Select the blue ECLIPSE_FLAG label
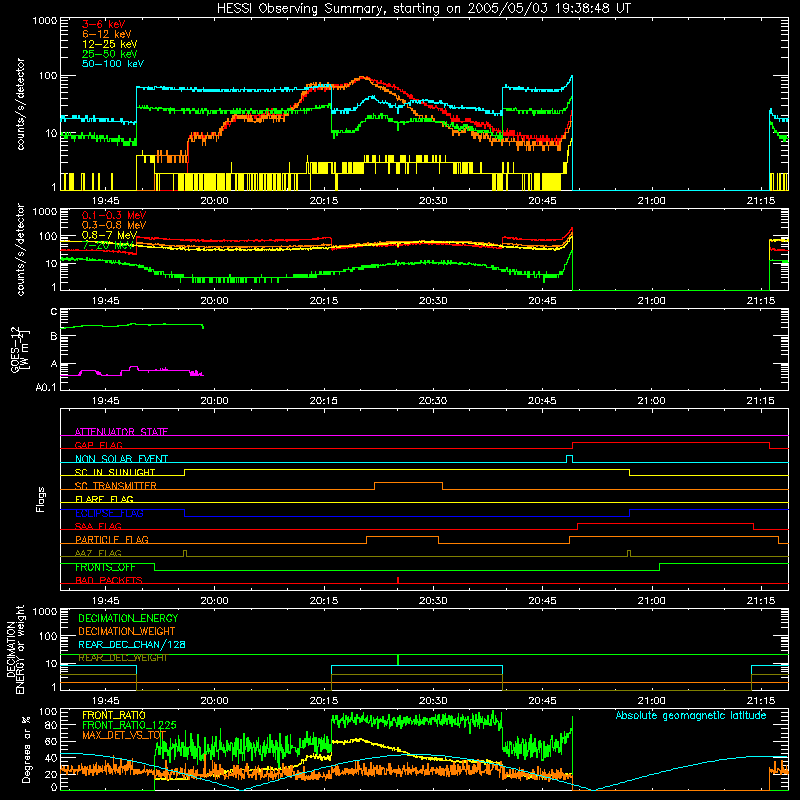 (109, 513)
